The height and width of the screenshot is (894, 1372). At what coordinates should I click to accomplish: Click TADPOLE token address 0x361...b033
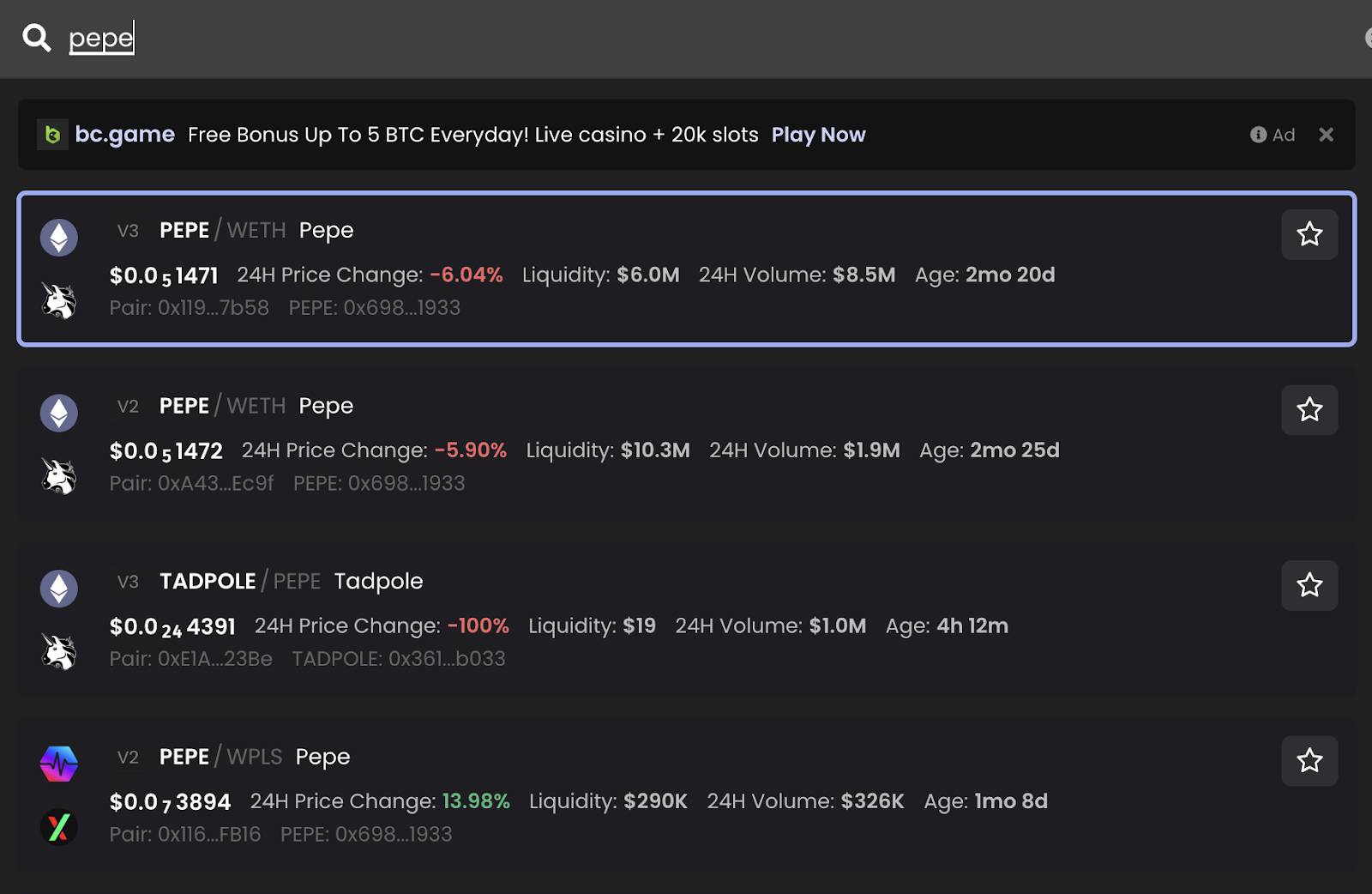click(x=447, y=659)
